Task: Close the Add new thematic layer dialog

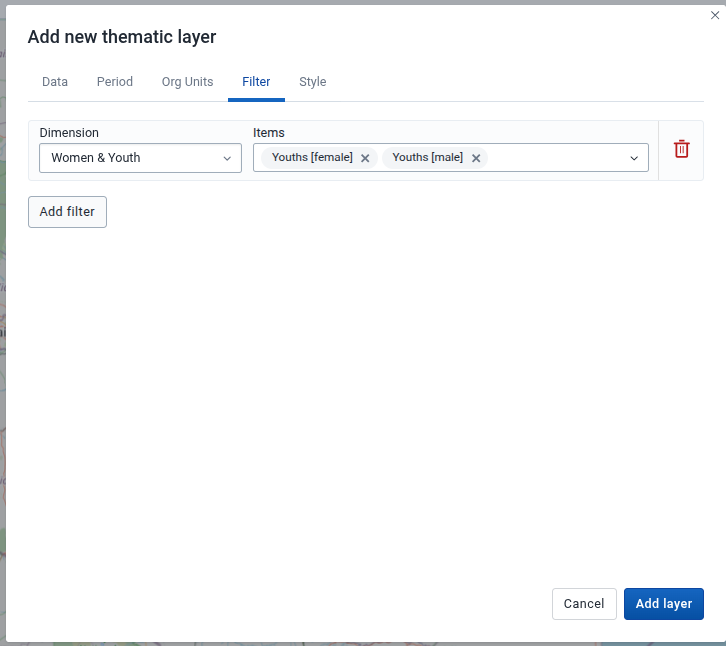Action: (x=715, y=15)
